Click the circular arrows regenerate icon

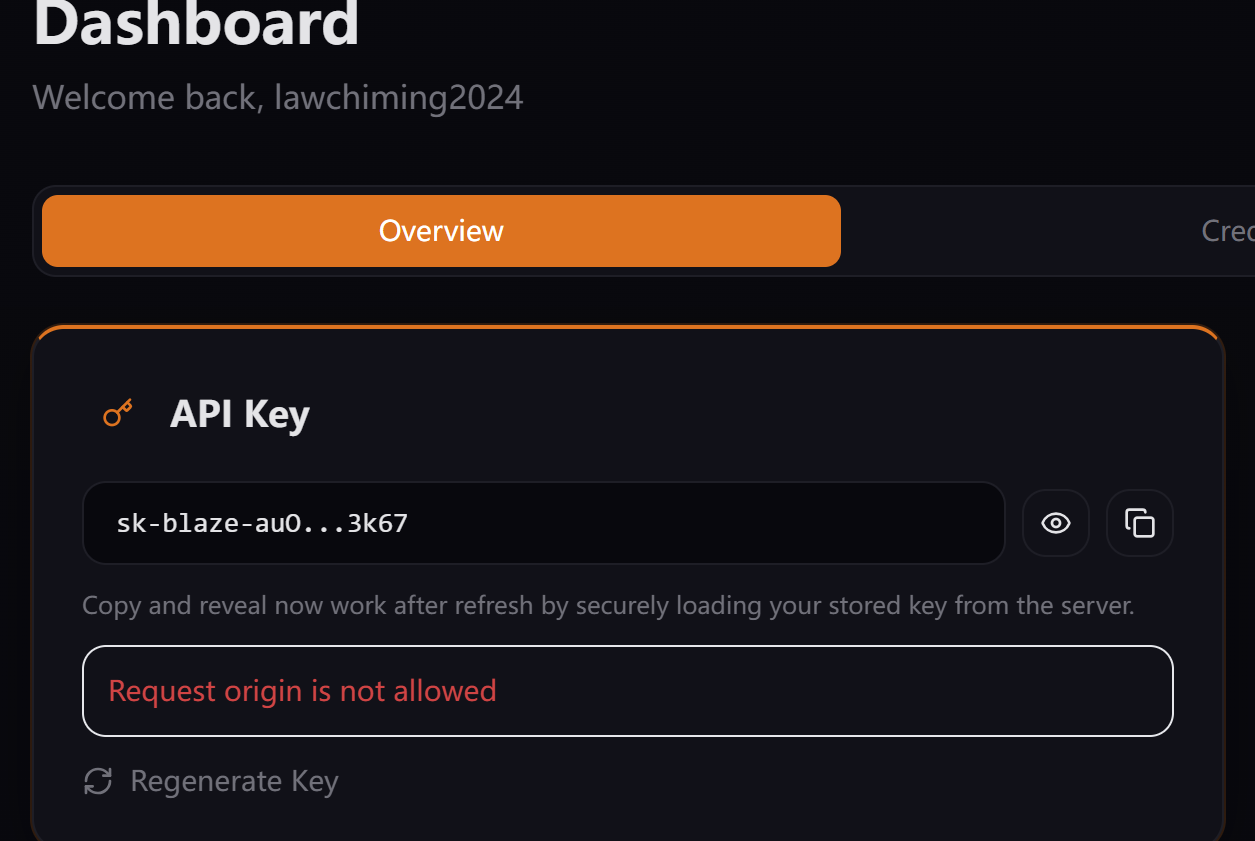pos(98,781)
